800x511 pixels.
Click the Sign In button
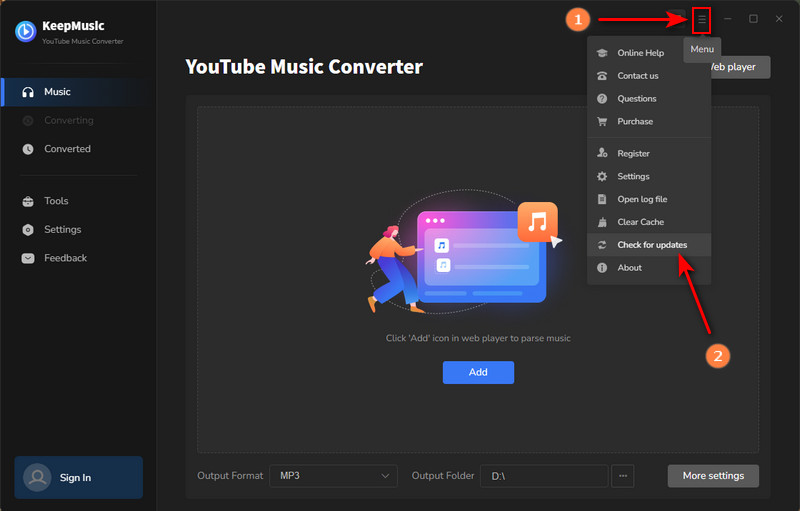point(79,477)
